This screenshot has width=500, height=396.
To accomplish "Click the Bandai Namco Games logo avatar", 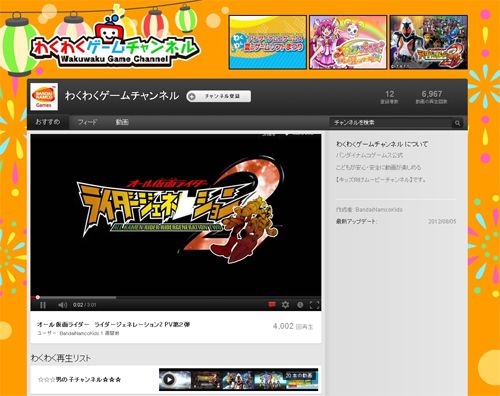I will (44, 97).
